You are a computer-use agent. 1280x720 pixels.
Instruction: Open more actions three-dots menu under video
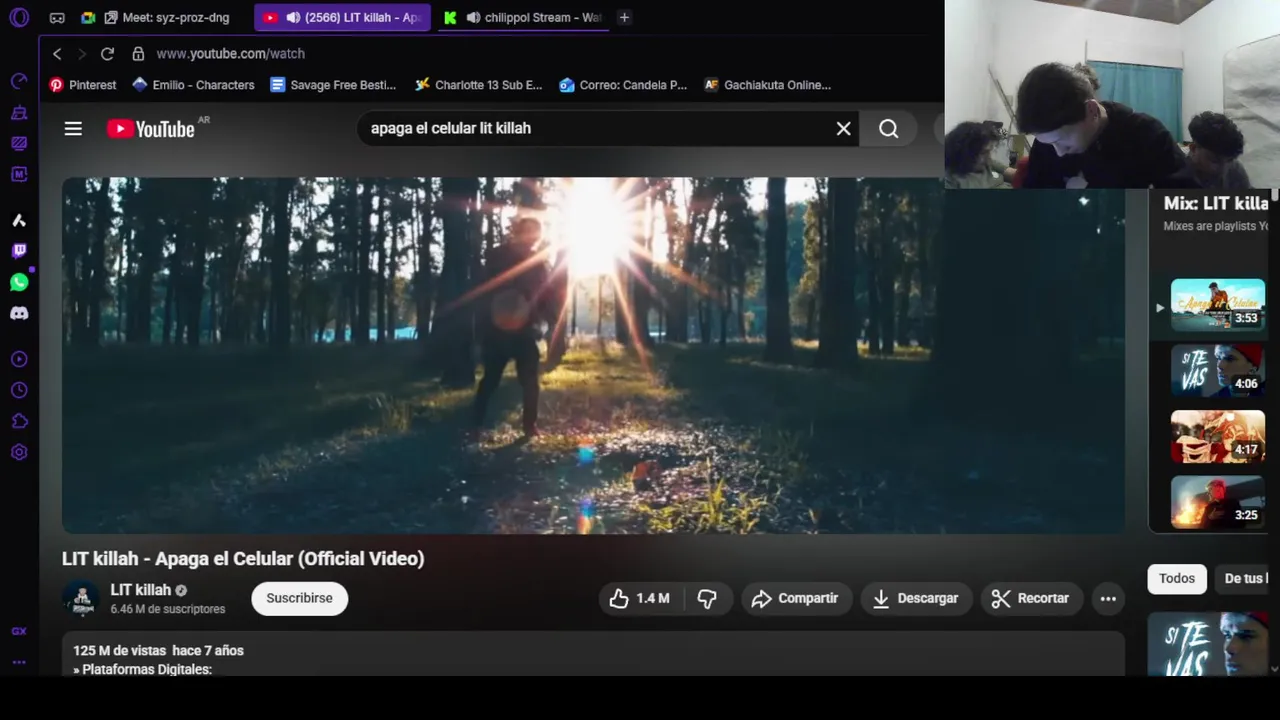click(x=1108, y=598)
